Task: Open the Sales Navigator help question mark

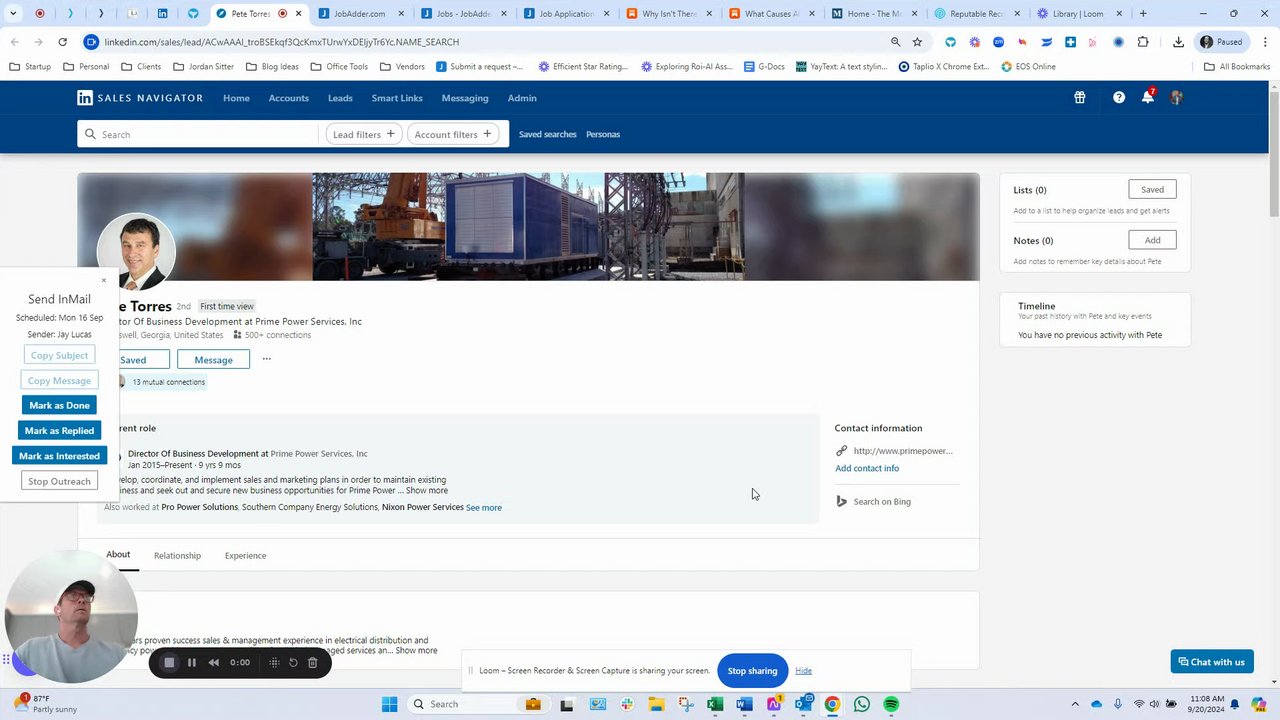Action: tap(1118, 98)
